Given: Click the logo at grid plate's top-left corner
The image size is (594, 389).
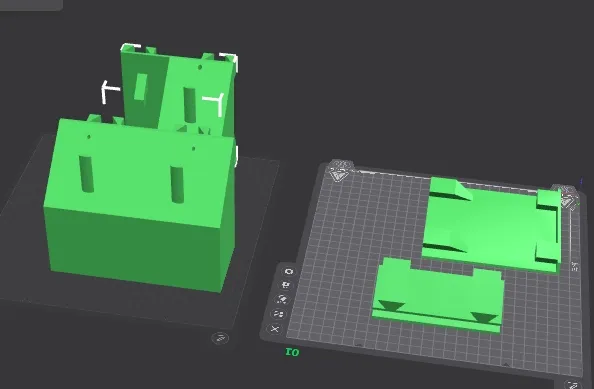Looking at the screenshot, I should 340,171.
